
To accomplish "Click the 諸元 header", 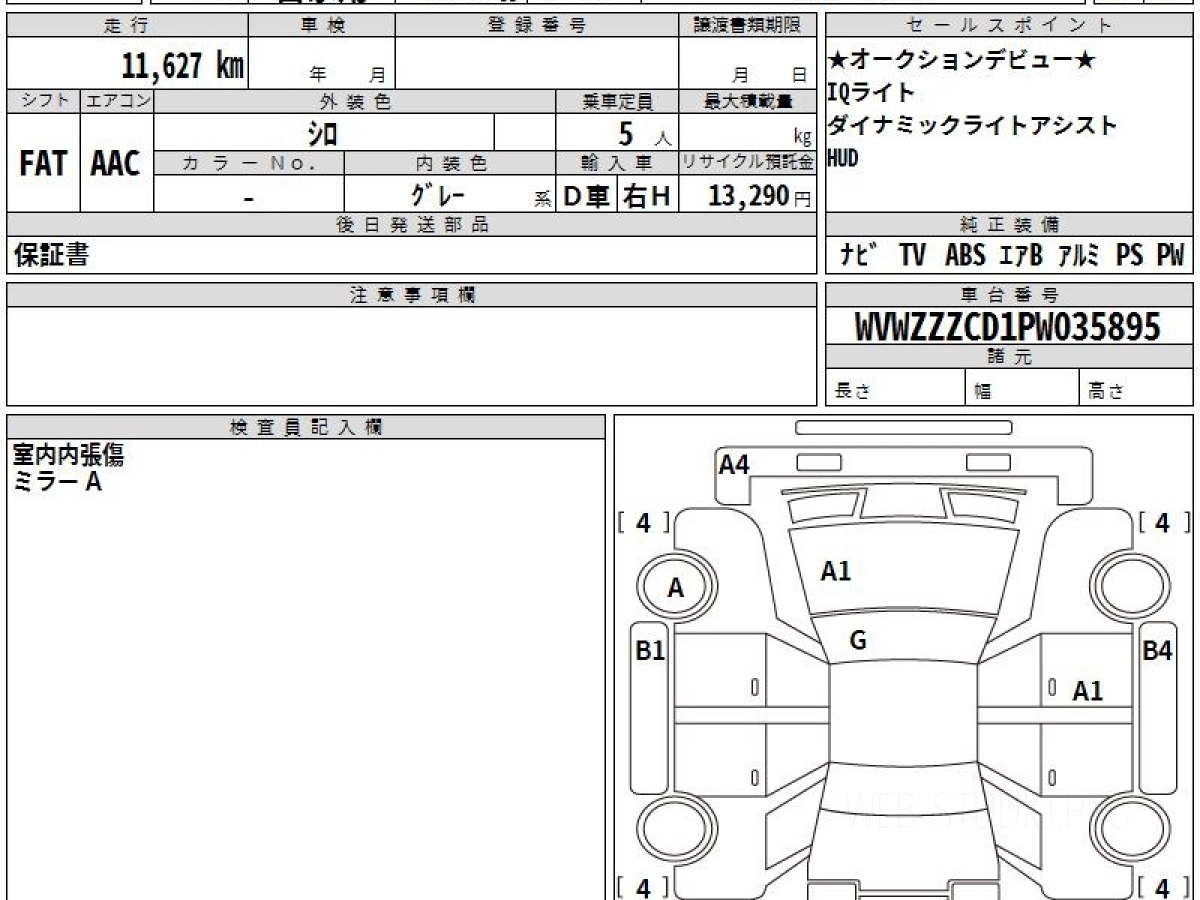I will [1009, 357].
